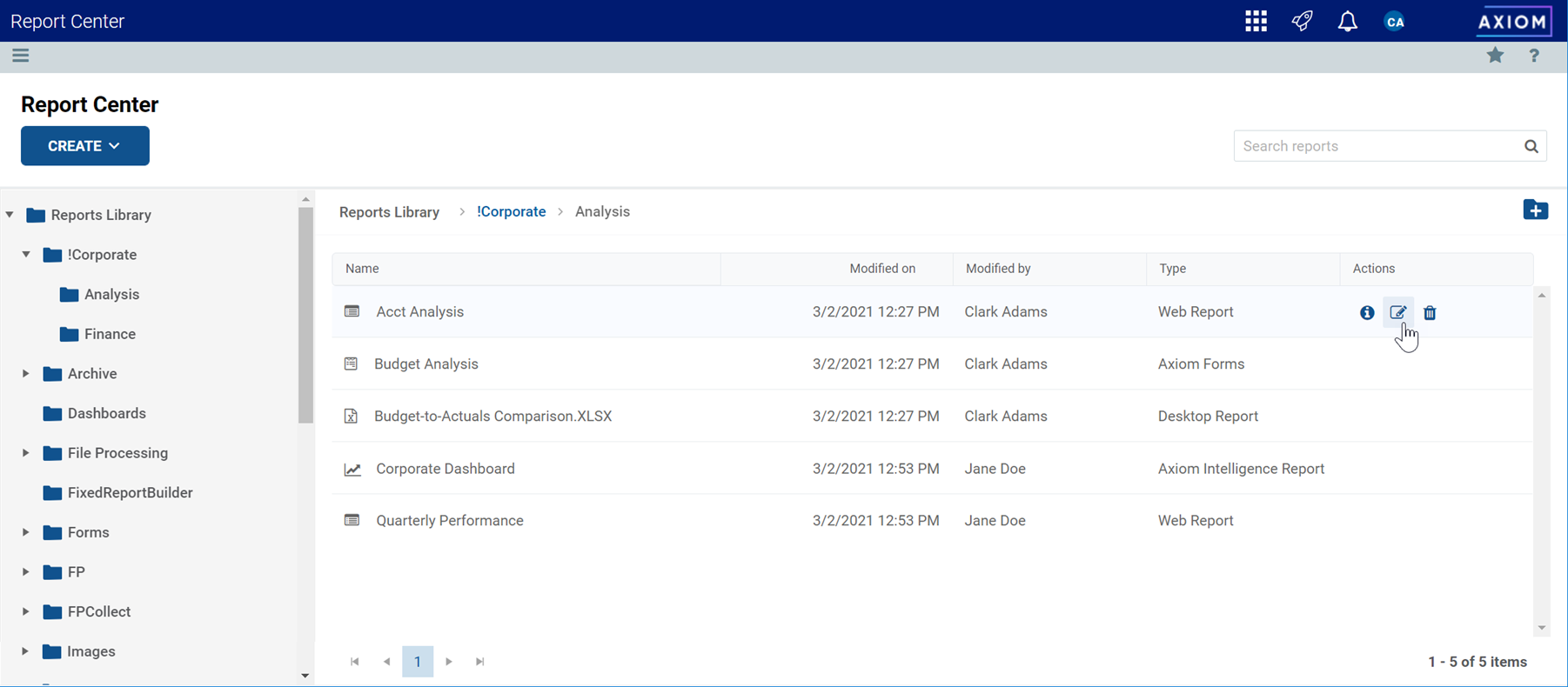1568x687 pixels.
Task: Open the Budget Analysis report
Action: [426, 364]
